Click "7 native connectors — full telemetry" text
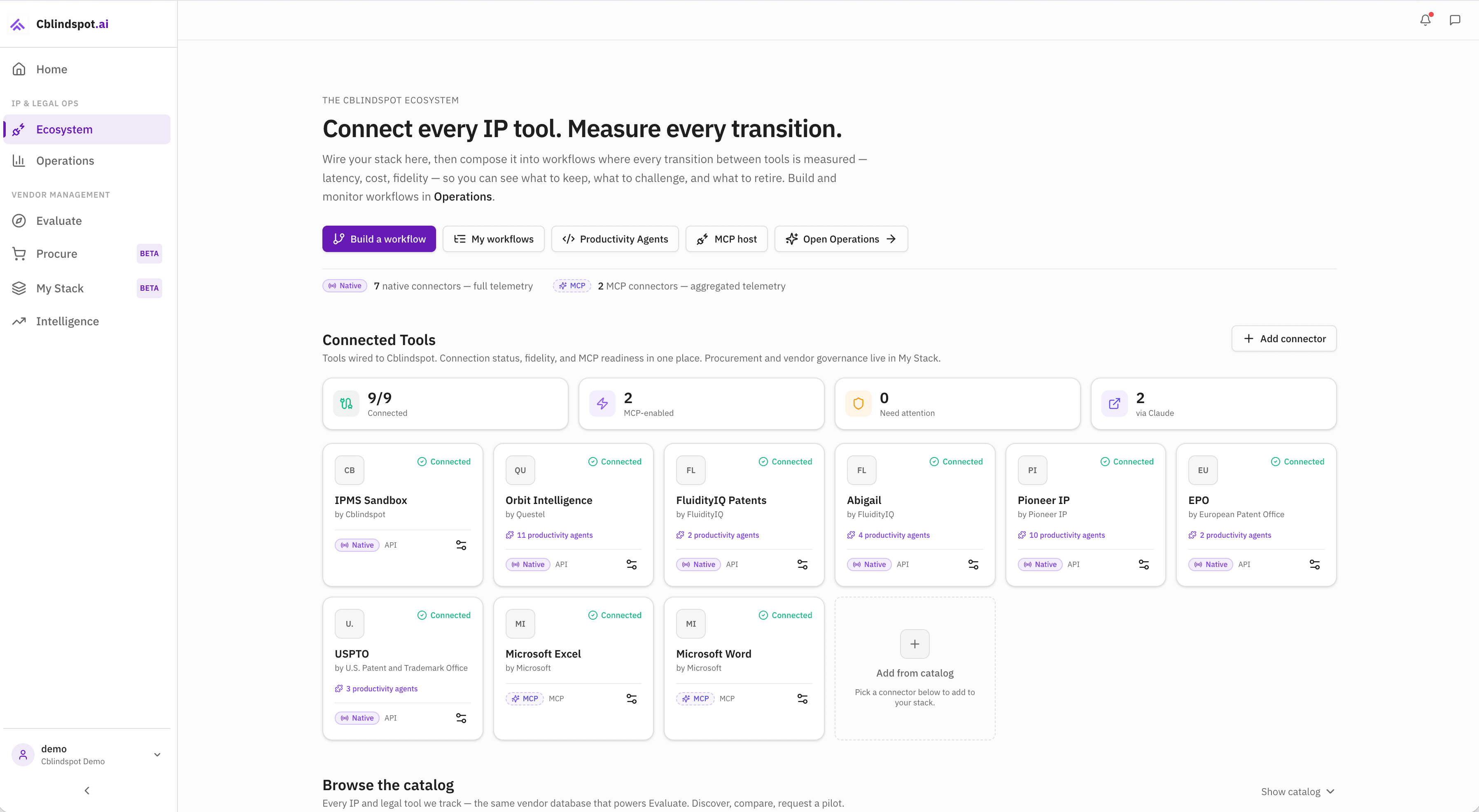 pos(454,286)
